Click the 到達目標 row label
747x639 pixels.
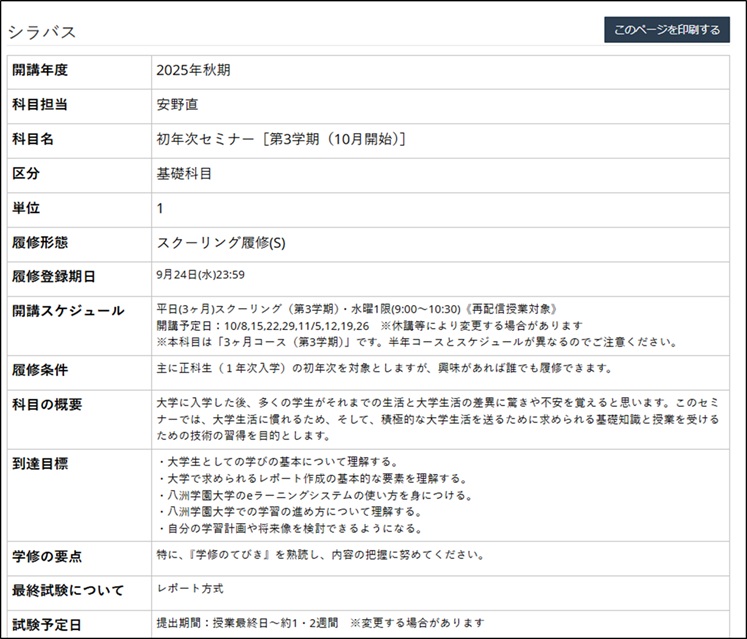[x=40, y=464]
